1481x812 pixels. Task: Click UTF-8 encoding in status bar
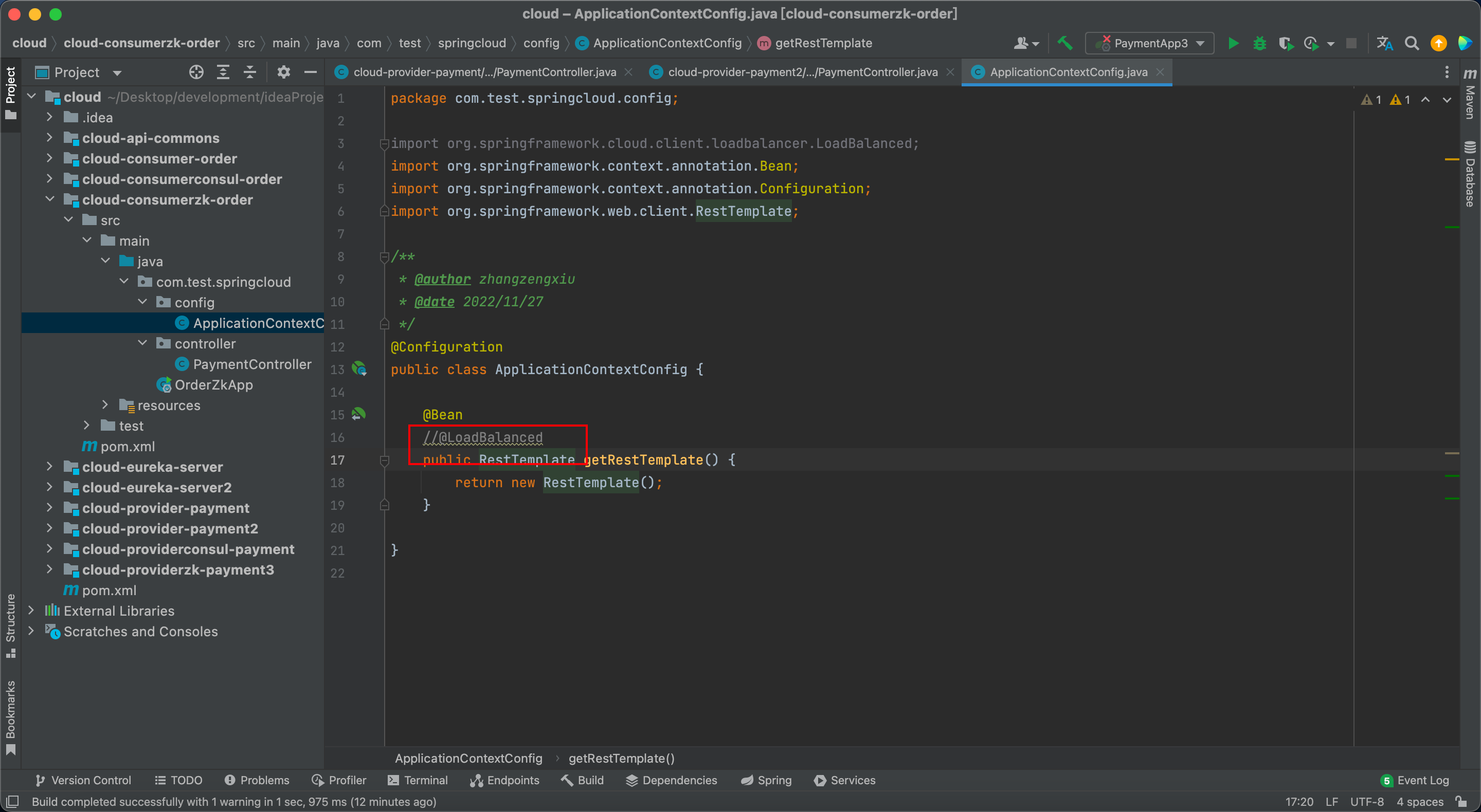tap(1367, 801)
